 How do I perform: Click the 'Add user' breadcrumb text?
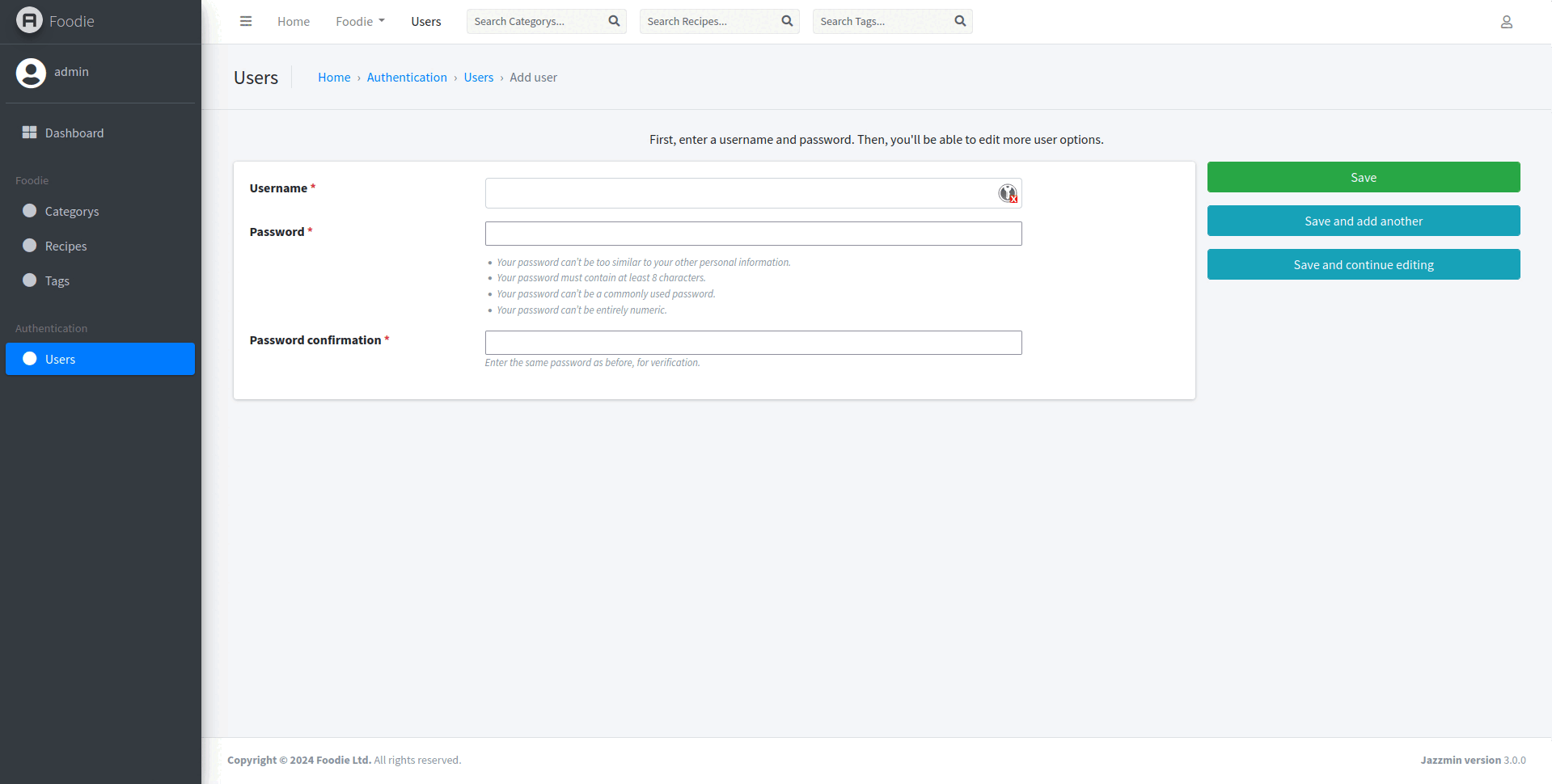pyautogui.click(x=534, y=78)
